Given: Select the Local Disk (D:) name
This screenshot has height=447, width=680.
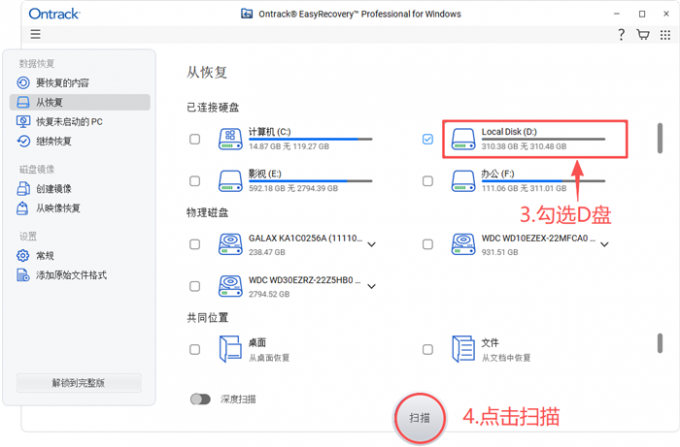Looking at the screenshot, I should click(x=509, y=132).
